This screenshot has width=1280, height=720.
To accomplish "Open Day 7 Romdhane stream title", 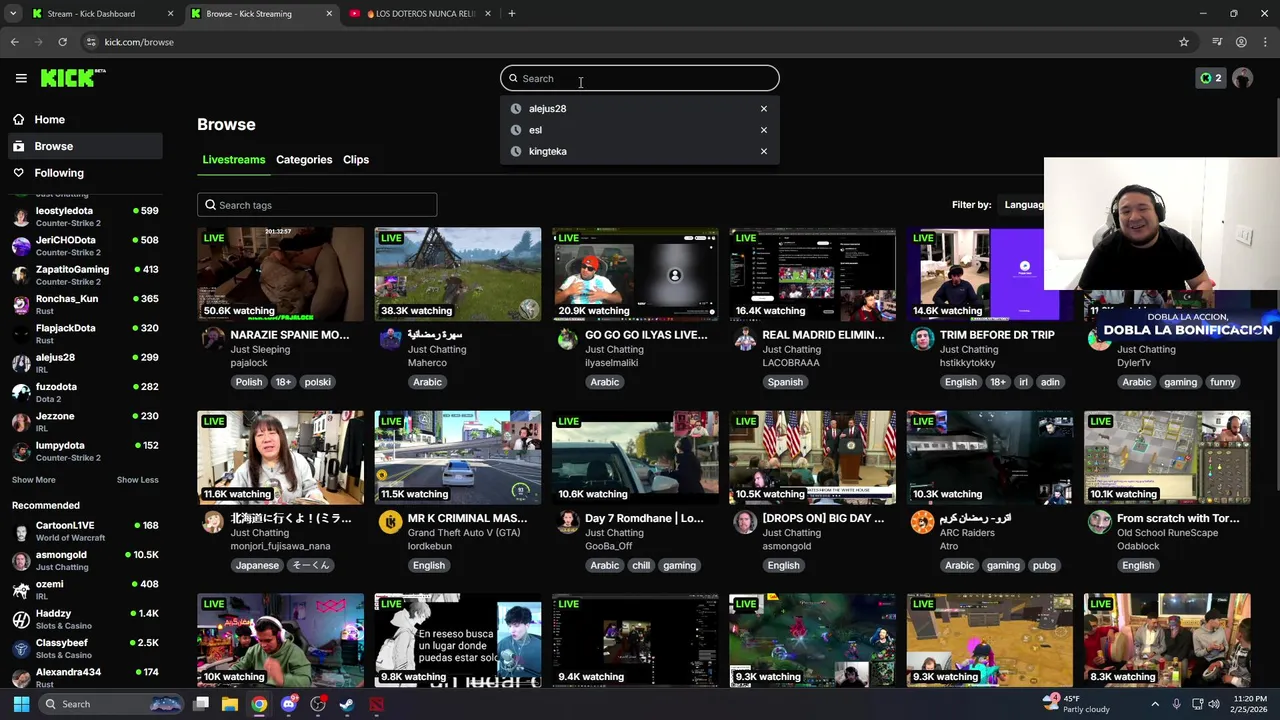I will 644,518.
